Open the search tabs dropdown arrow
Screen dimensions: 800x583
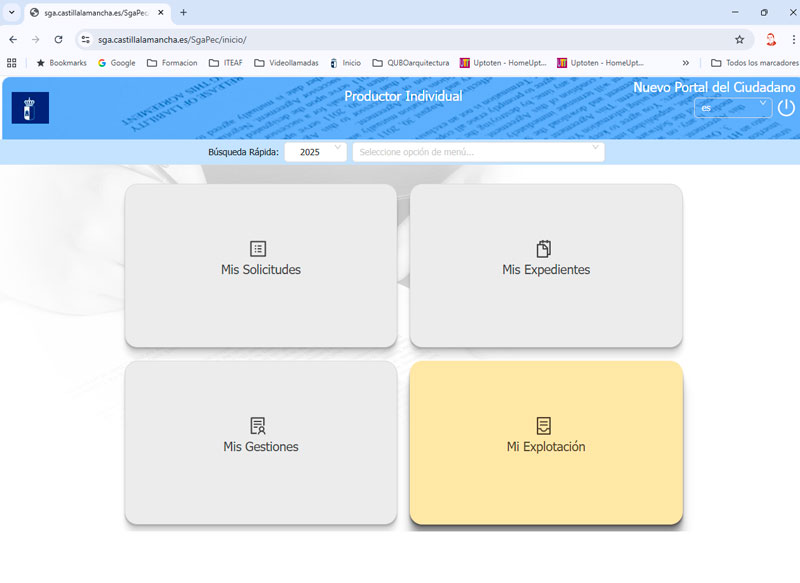11,12
